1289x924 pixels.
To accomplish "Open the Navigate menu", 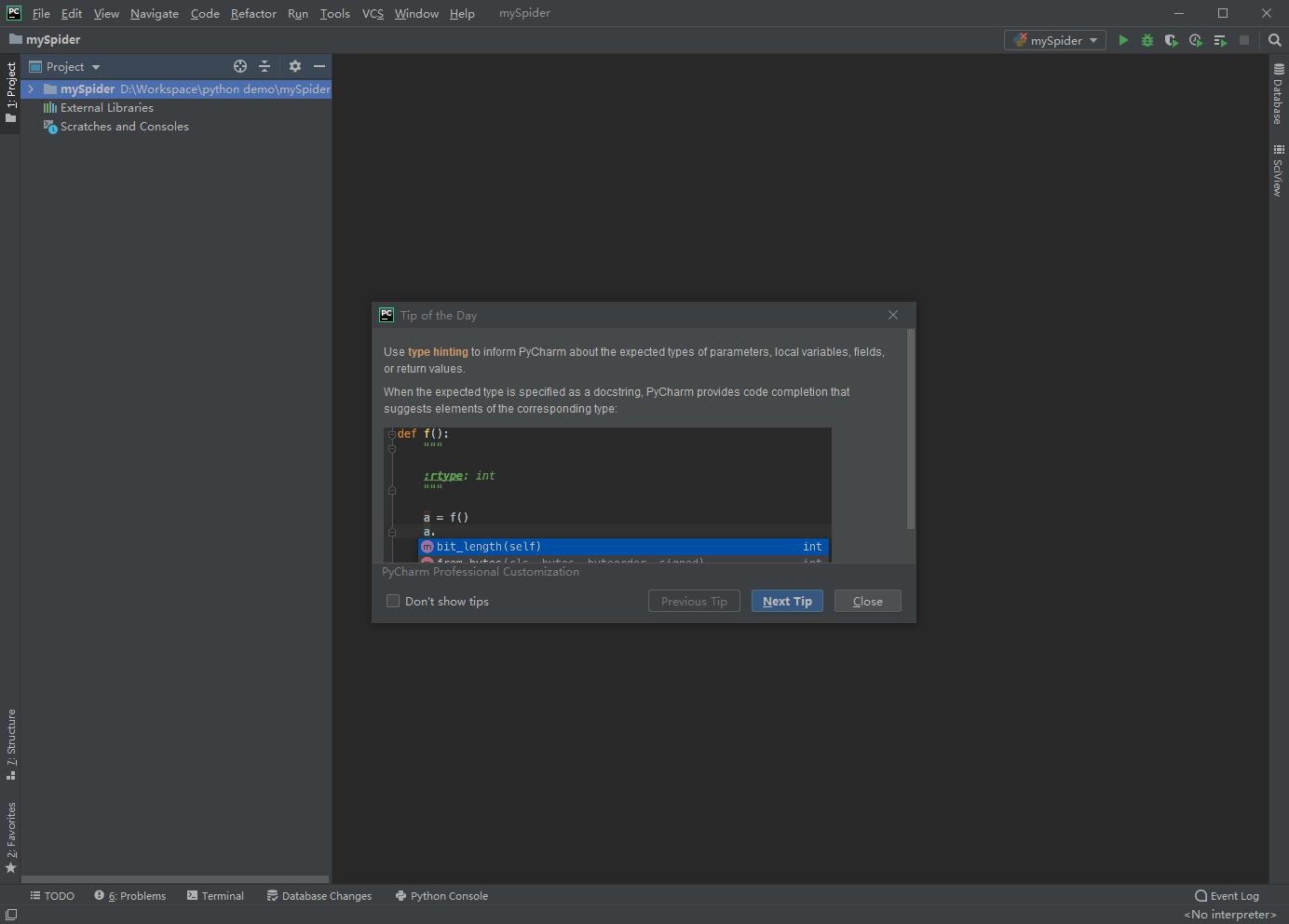I will pyautogui.click(x=155, y=13).
